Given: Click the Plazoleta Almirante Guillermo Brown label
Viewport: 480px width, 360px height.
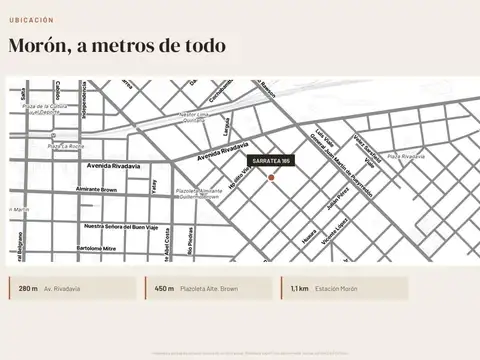Looking at the screenshot, I should coord(199,194).
